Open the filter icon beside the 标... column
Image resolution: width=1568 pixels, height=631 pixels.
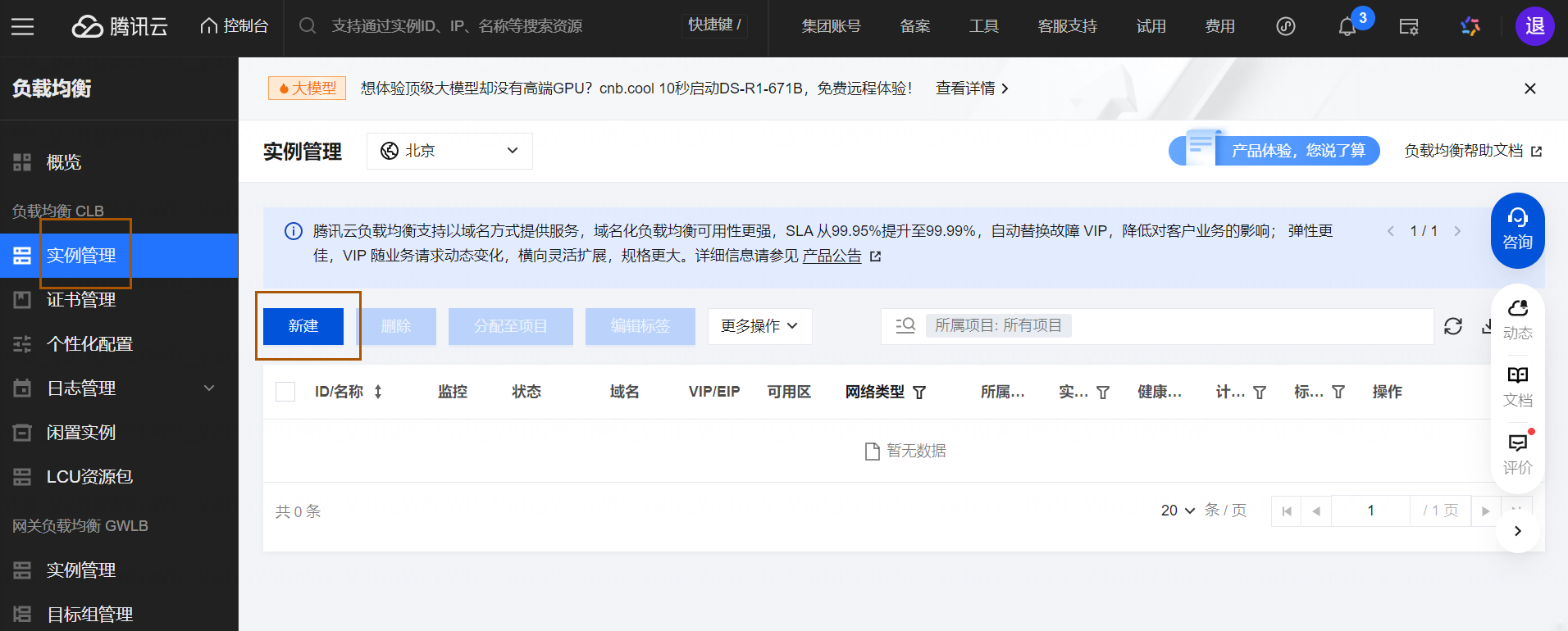click(1338, 393)
